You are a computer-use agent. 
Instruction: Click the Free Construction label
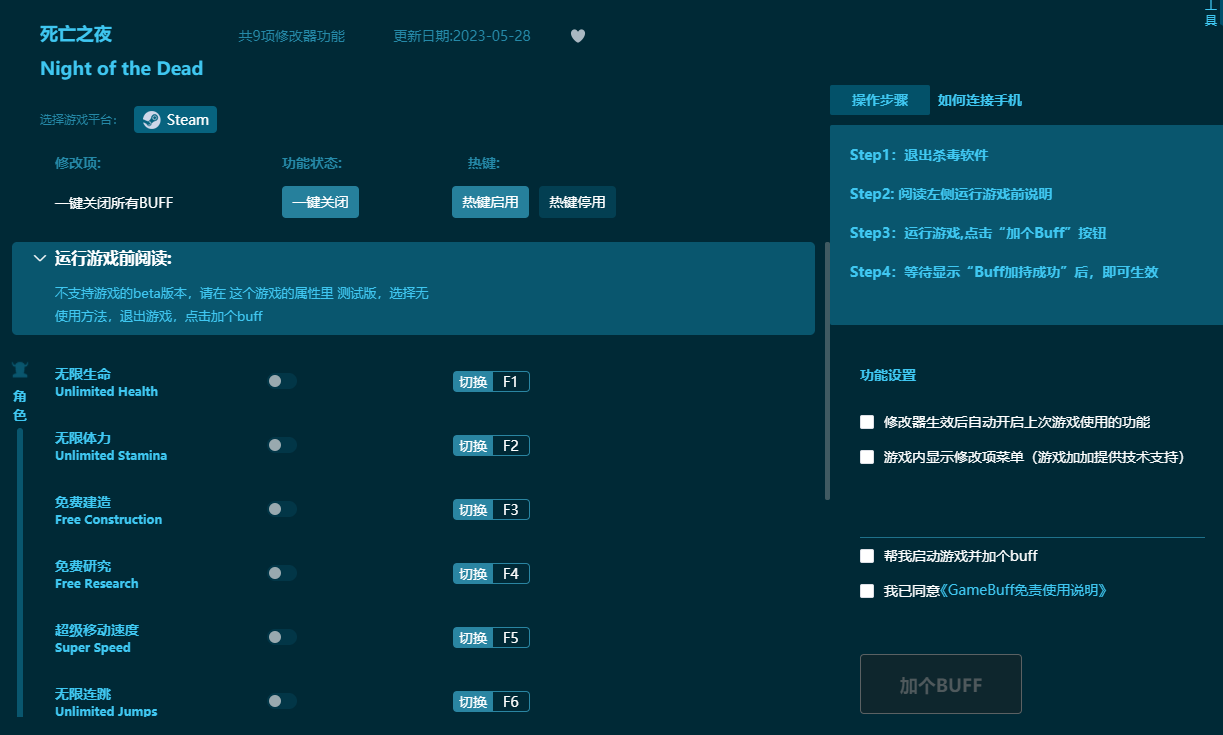tap(108, 520)
